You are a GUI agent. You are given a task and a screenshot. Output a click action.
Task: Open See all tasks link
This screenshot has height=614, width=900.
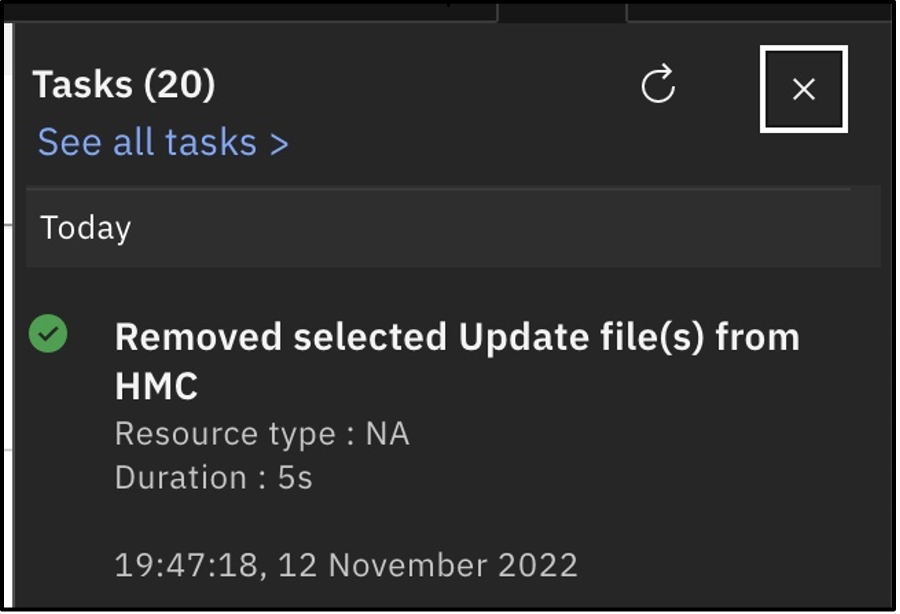tap(160, 143)
